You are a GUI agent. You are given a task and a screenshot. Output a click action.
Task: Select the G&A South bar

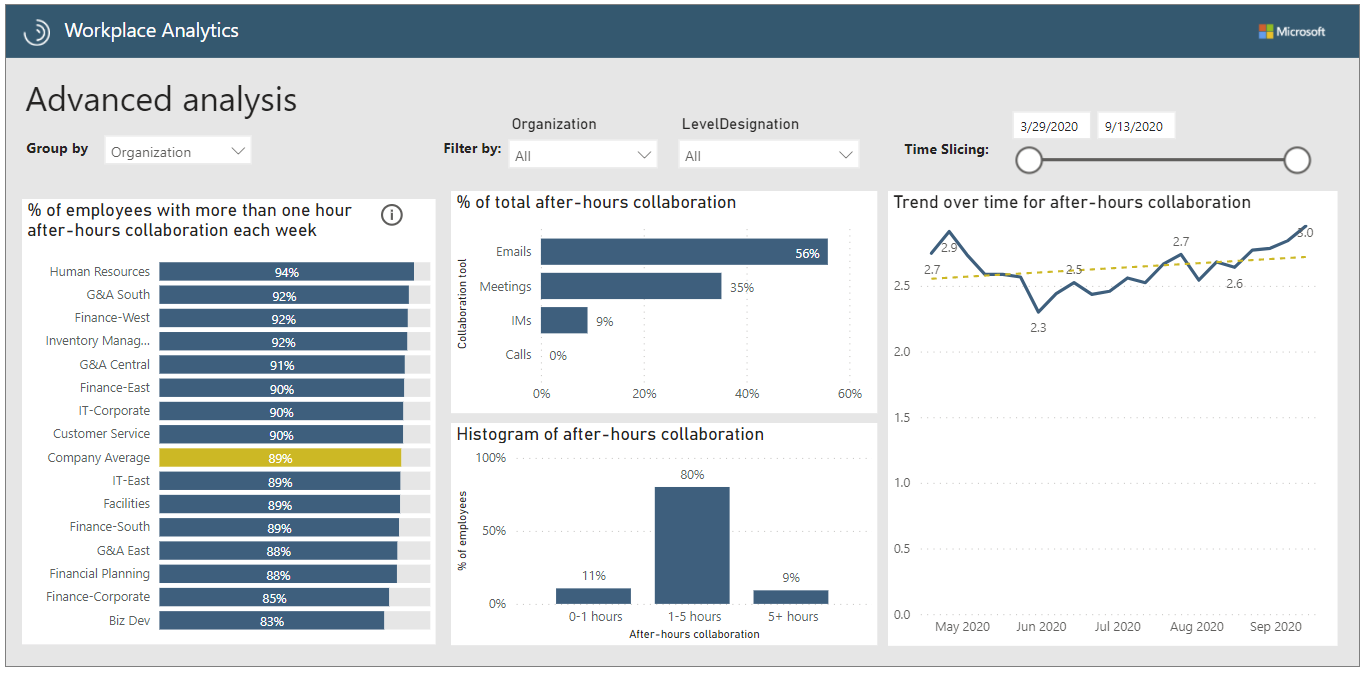point(284,295)
